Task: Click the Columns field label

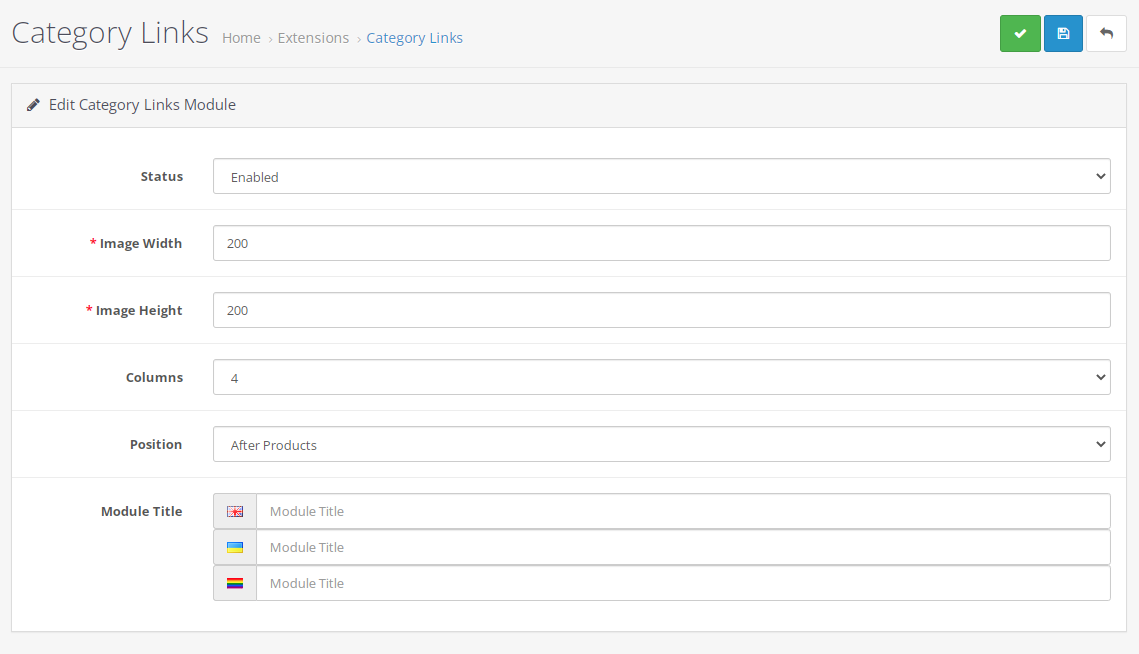Action: (x=154, y=377)
